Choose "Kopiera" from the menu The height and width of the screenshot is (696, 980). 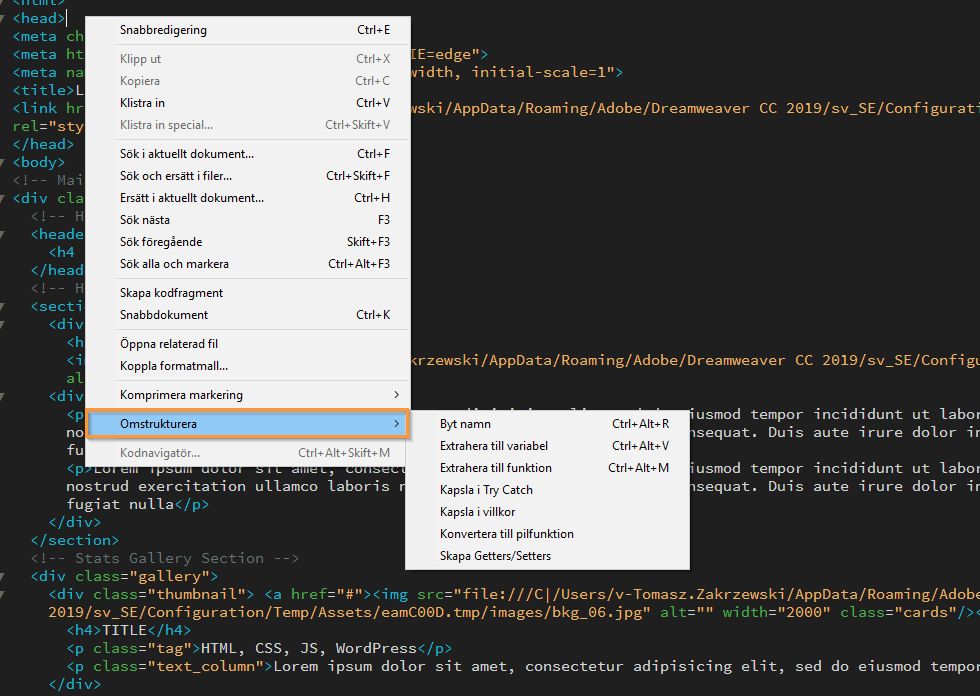139,81
